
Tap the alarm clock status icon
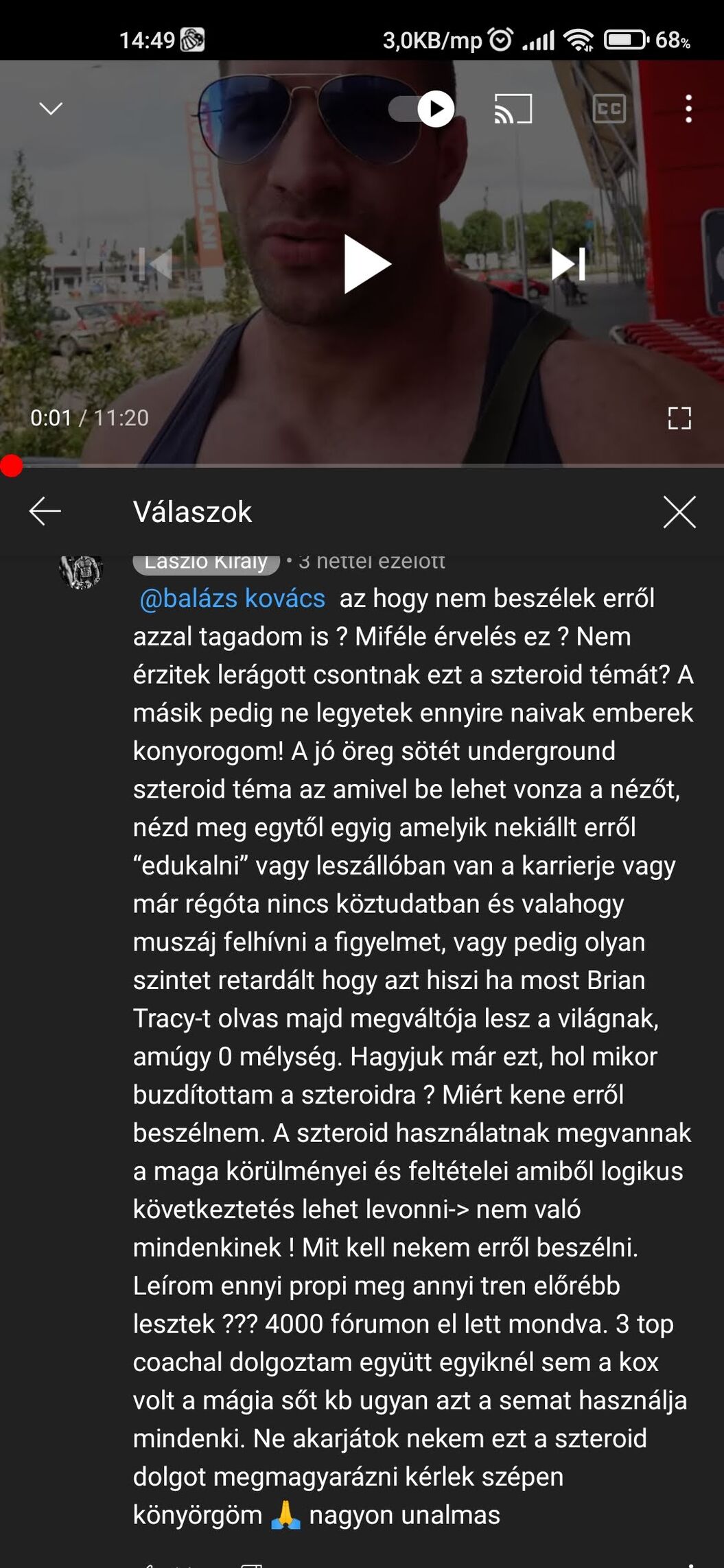click(x=500, y=40)
